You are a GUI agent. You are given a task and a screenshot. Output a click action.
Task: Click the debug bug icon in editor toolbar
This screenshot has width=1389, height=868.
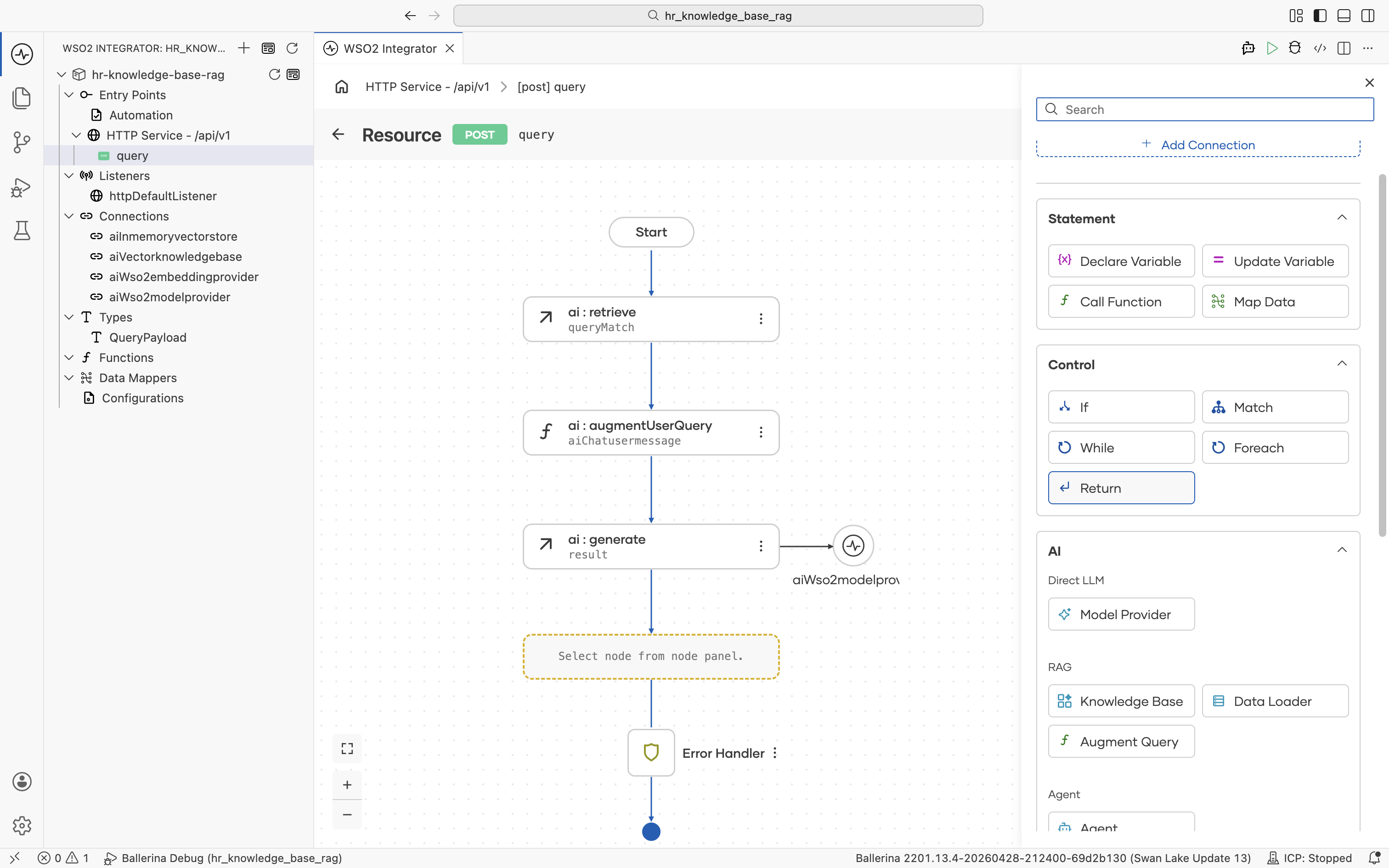[1295, 48]
